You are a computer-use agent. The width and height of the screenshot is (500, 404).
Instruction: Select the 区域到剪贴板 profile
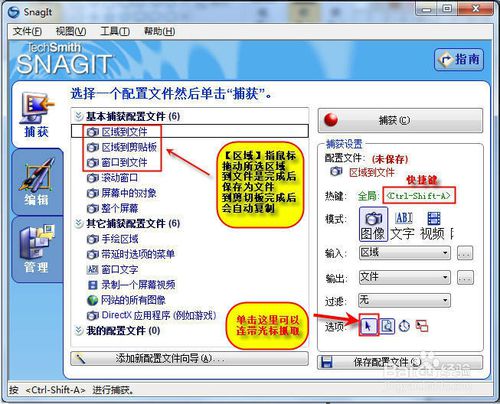tap(129, 147)
